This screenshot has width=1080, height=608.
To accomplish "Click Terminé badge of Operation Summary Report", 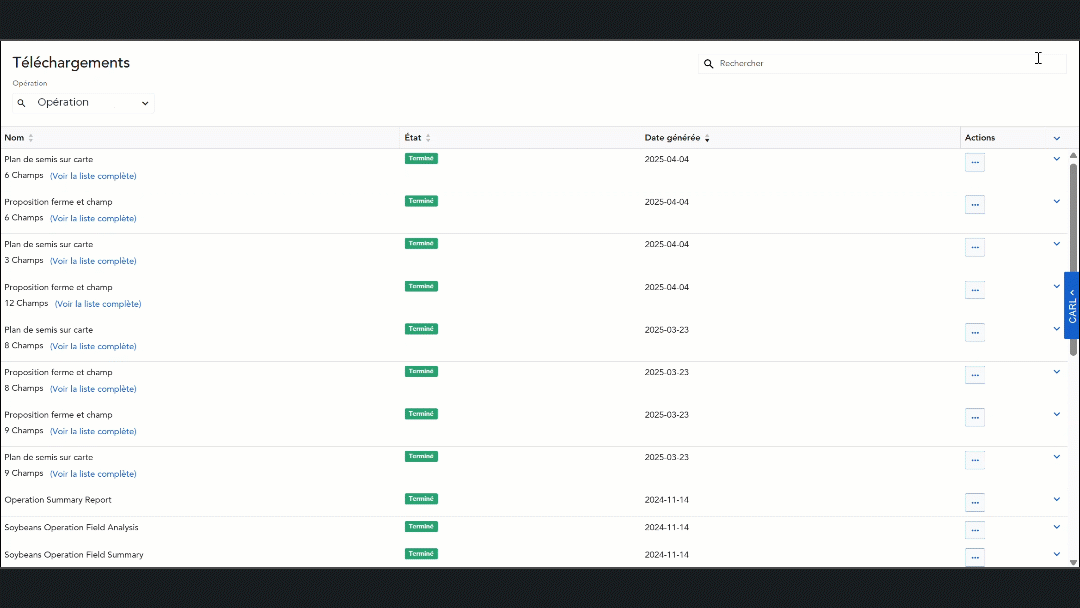I will click(421, 499).
